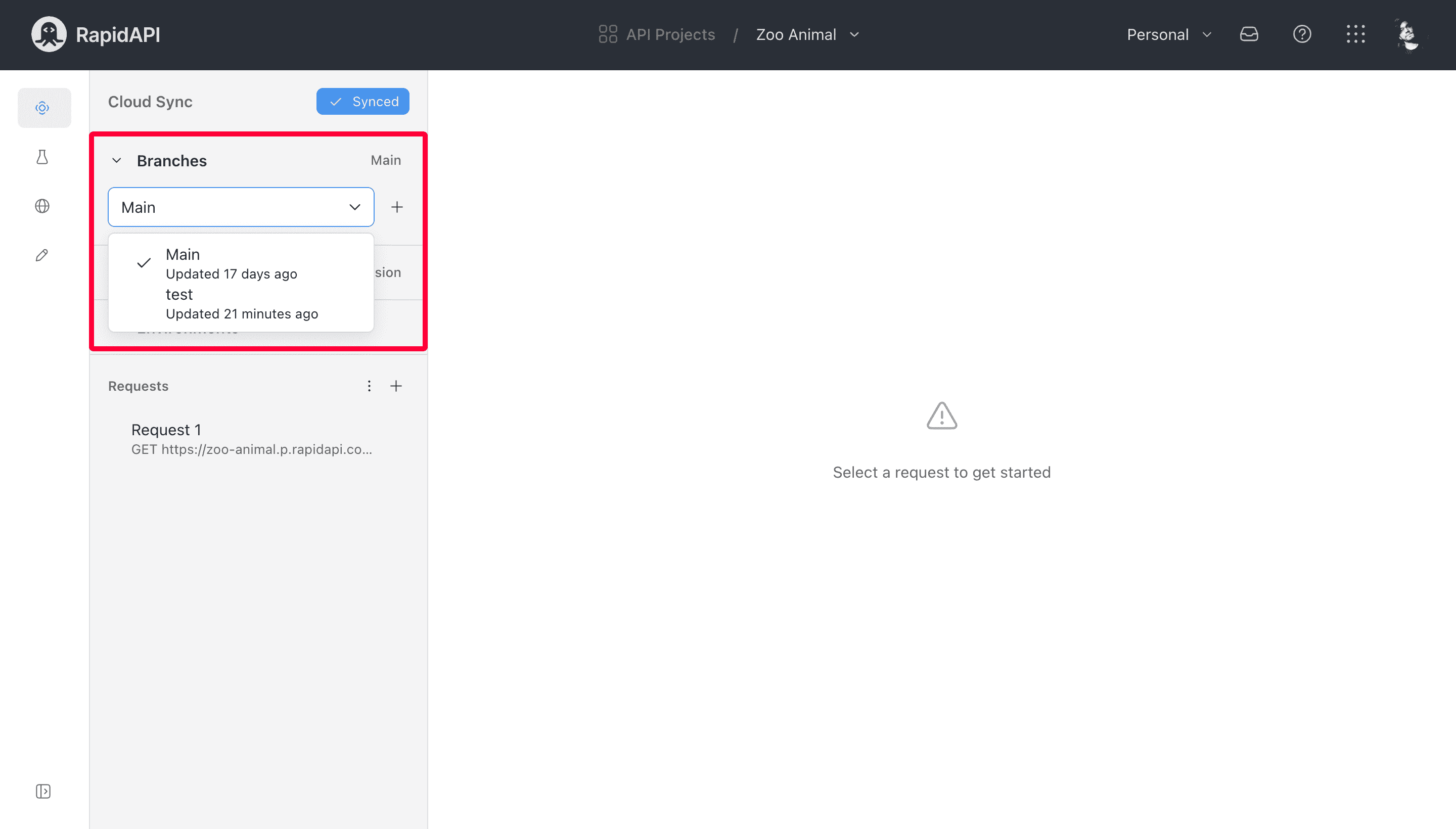Click 'Updated 17 days ago' text
Image resolution: width=1456 pixels, height=829 pixels.
pos(231,274)
